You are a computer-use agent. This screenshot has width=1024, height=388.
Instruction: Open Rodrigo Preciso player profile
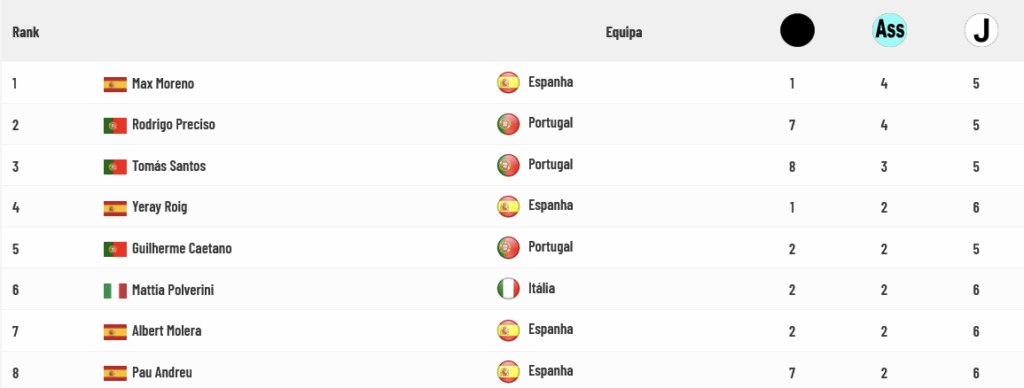click(x=173, y=125)
